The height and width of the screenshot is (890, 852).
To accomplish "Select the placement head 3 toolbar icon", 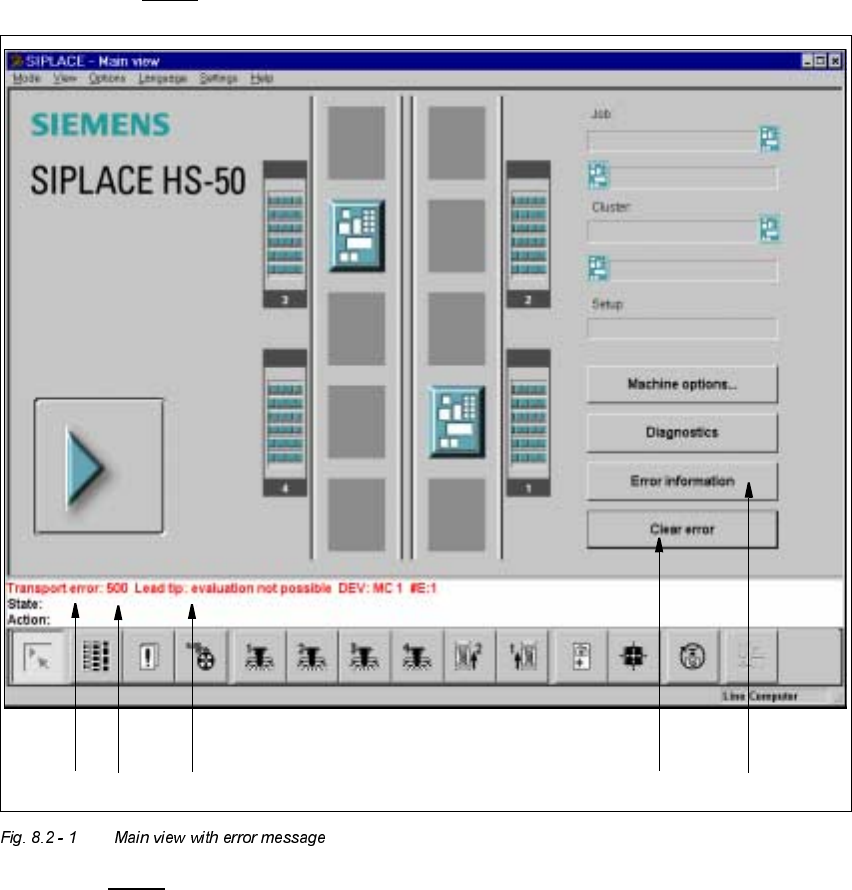I will point(364,657).
